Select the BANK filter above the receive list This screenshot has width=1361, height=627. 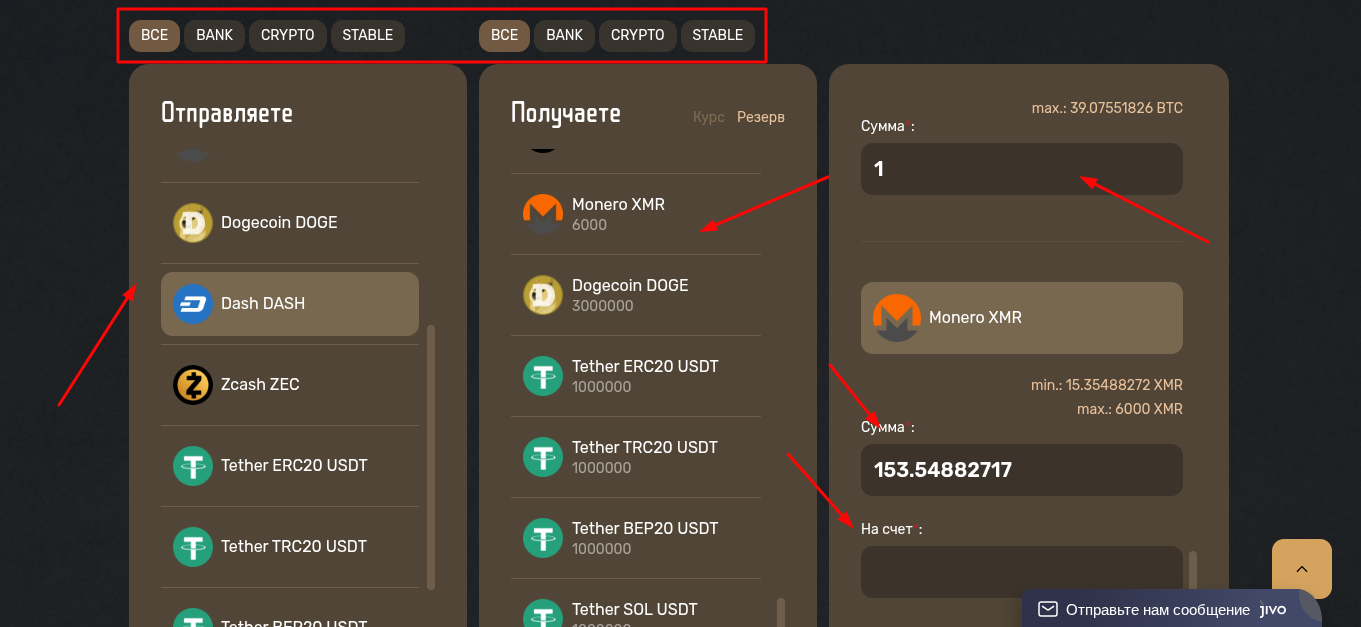(x=564, y=35)
